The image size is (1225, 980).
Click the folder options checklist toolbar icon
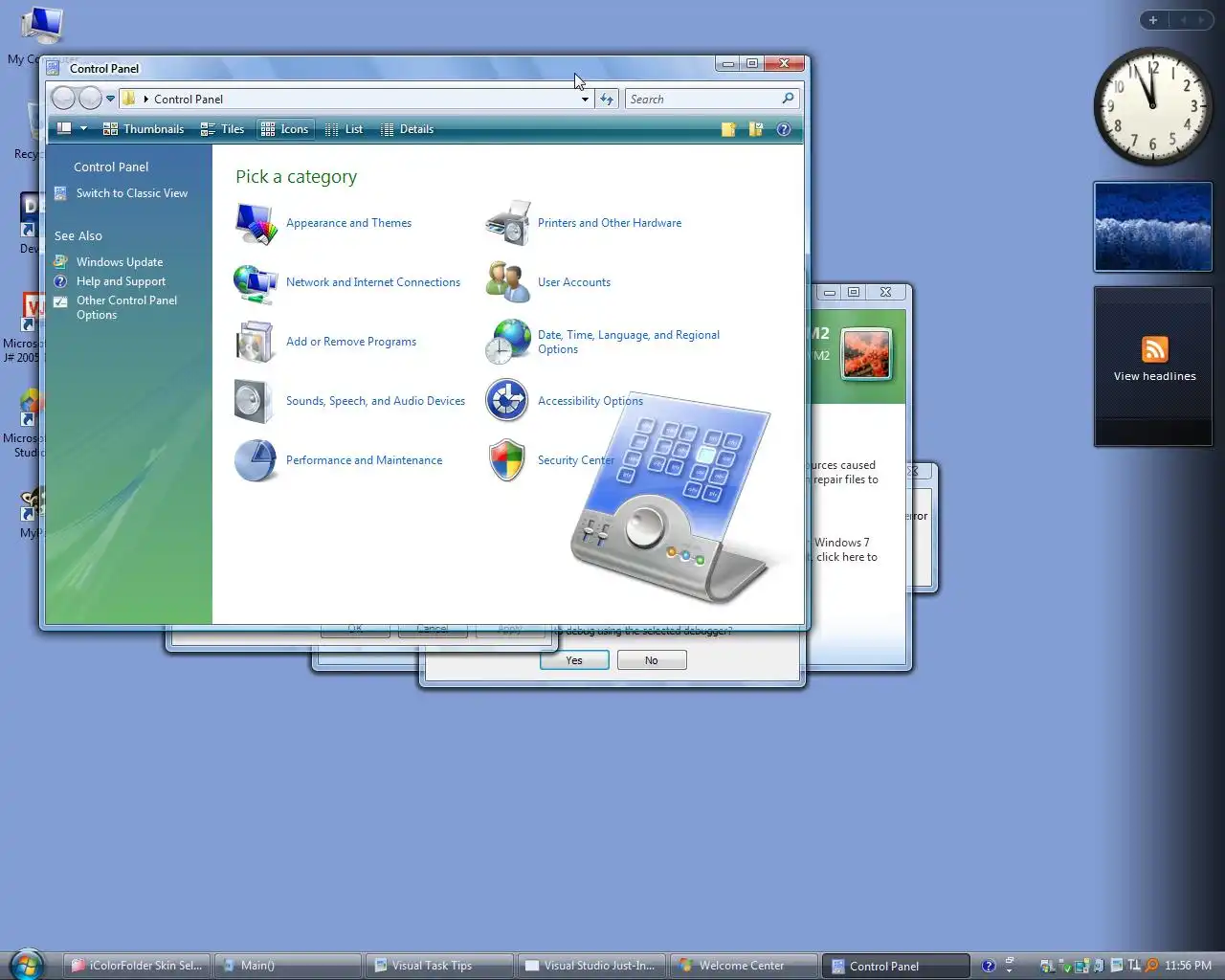[756, 129]
